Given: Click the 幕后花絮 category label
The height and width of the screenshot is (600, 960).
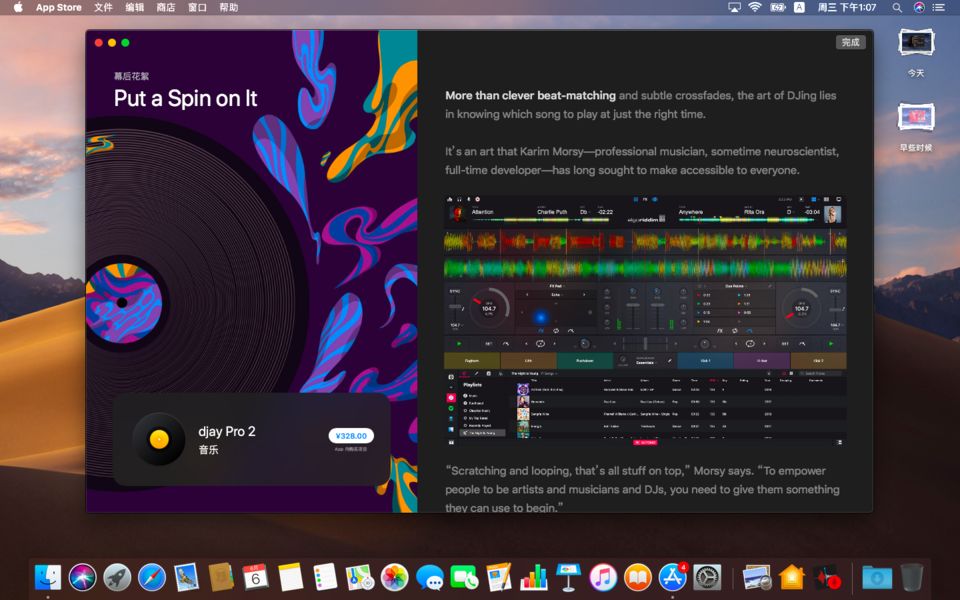Looking at the screenshot, I should 131,76.
